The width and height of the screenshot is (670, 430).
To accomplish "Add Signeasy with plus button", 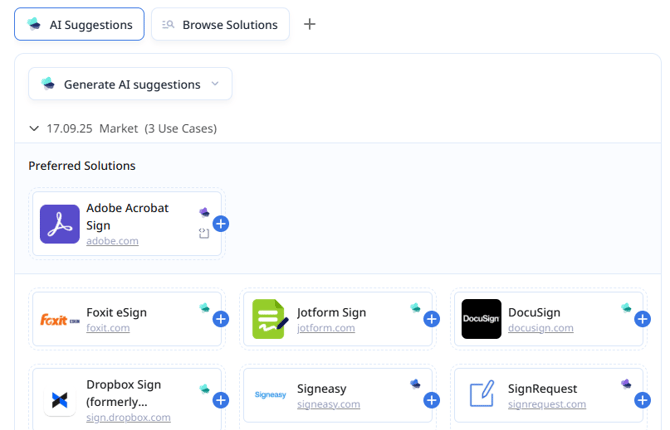I will pos(432,400).
